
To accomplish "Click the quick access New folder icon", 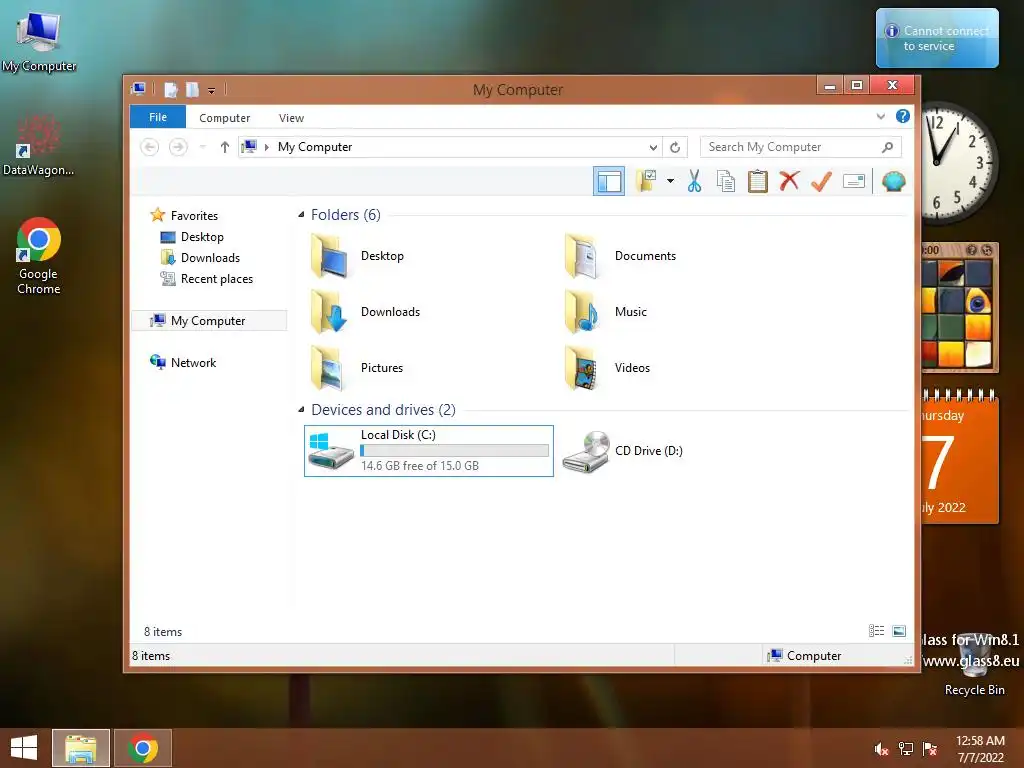I will [x=192, y=89].
